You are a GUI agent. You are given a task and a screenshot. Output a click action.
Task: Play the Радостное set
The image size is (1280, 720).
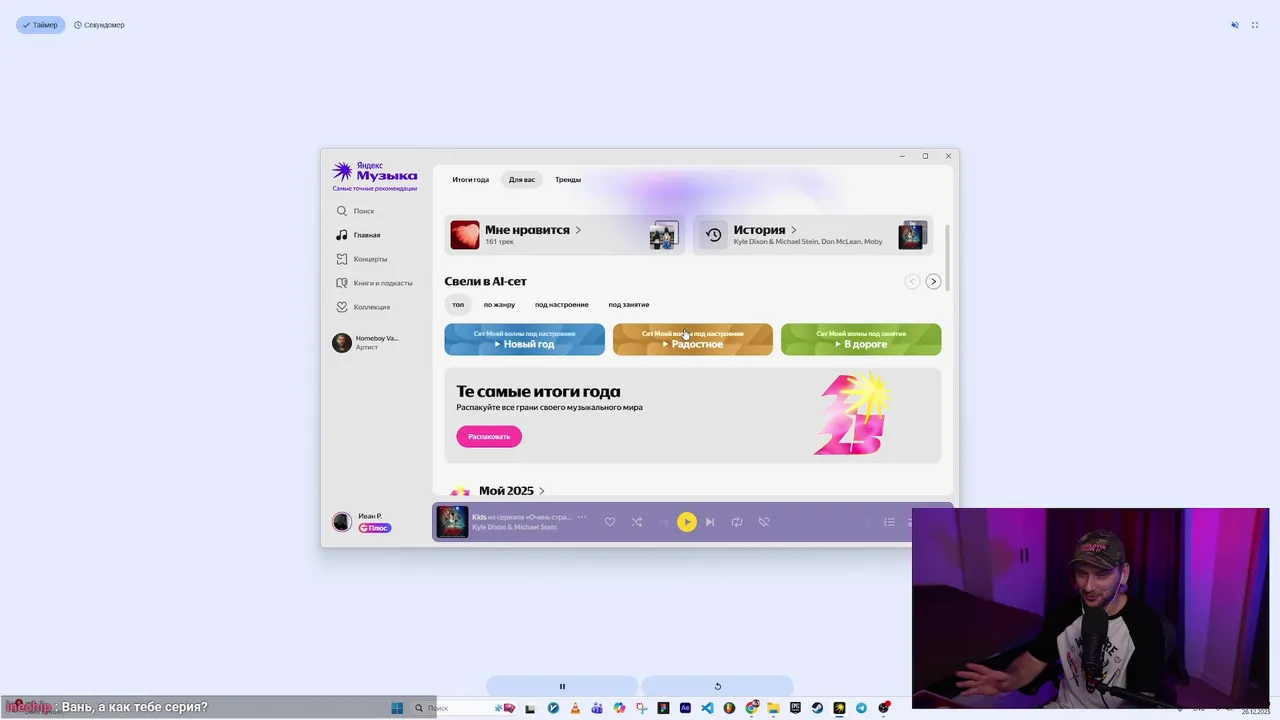tap(693, 339)
